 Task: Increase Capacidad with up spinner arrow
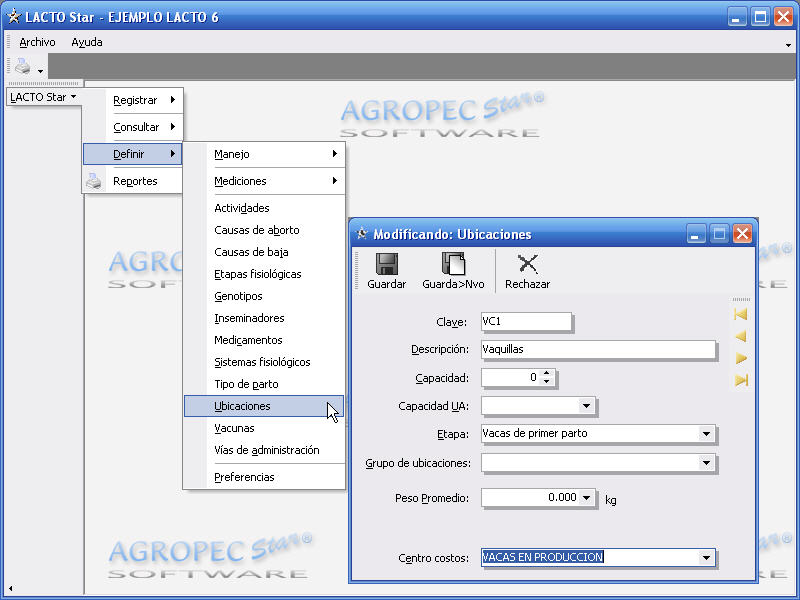point(546,373)
